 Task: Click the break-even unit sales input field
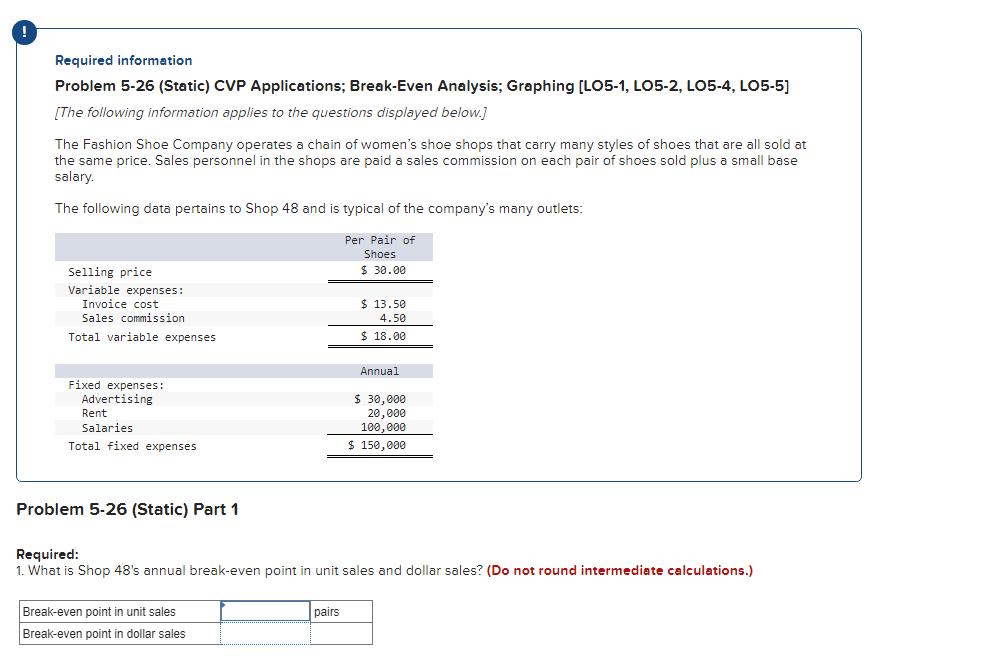[x=265, y=611]
